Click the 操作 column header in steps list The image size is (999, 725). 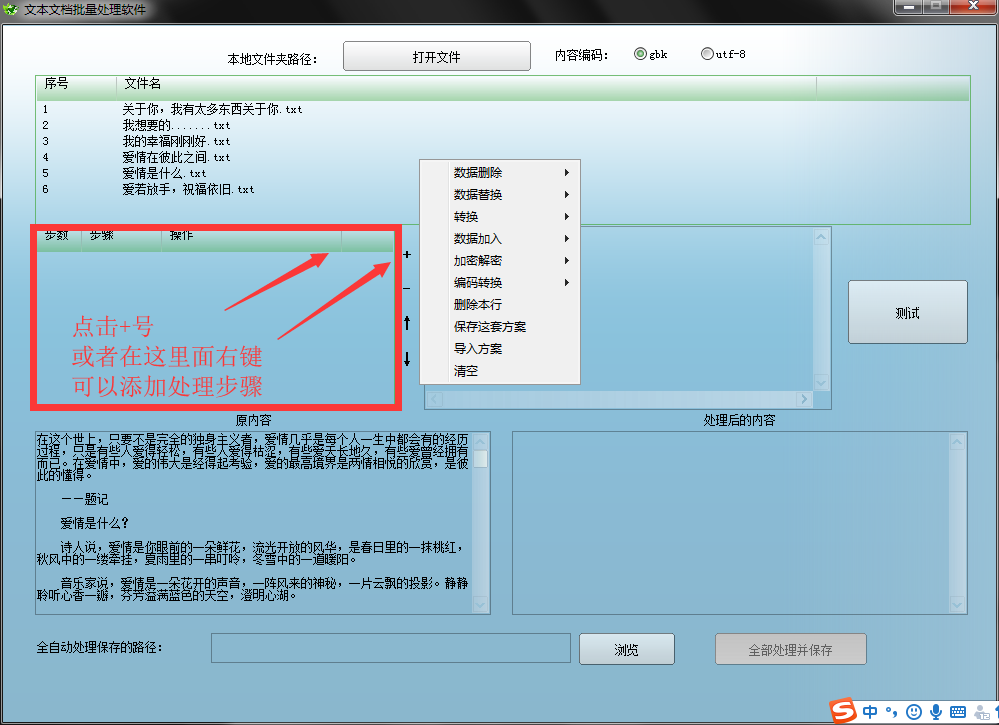[x=251, y=240]
